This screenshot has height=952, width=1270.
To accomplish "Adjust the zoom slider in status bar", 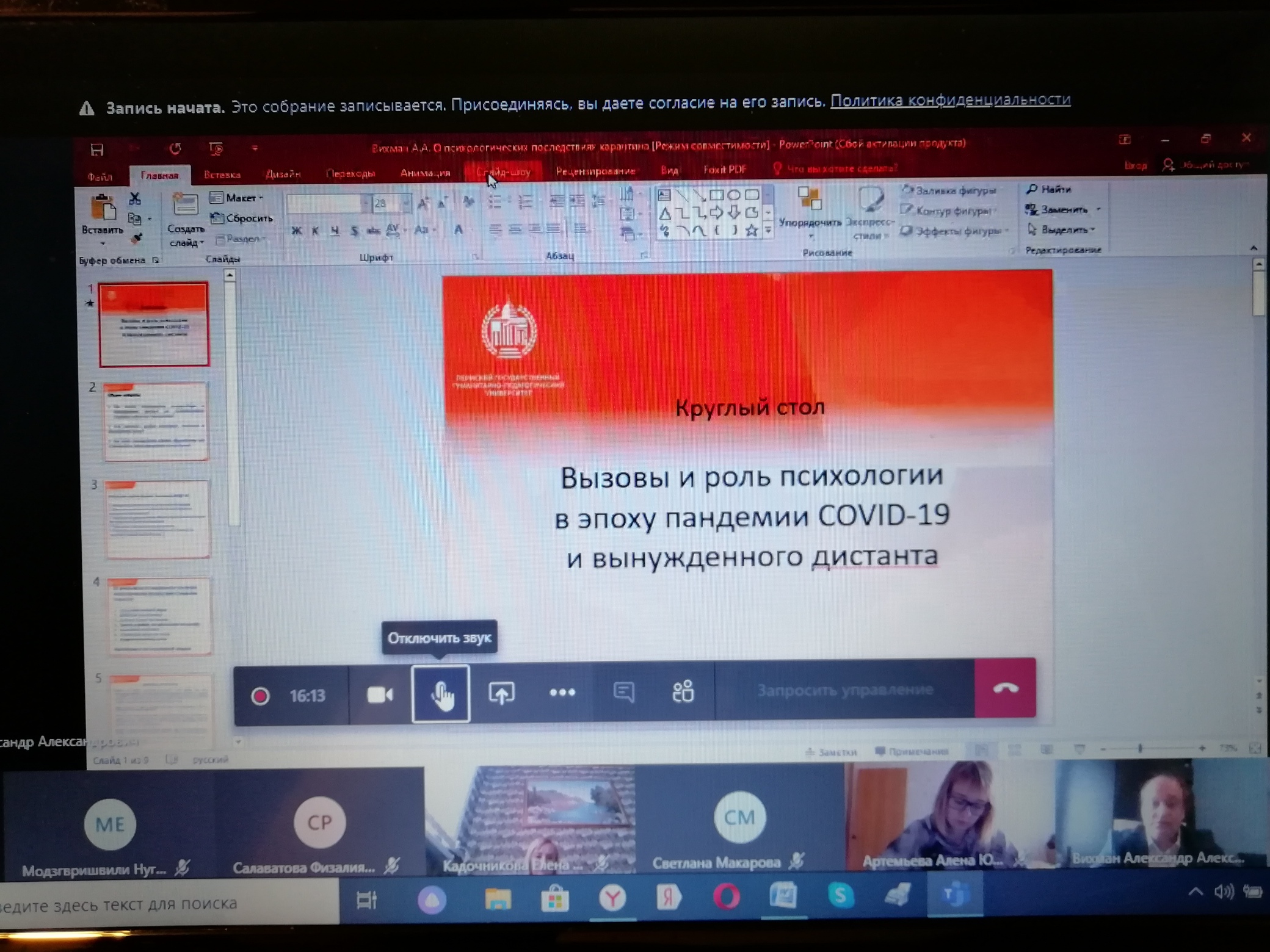I will tap(1139, 748).
